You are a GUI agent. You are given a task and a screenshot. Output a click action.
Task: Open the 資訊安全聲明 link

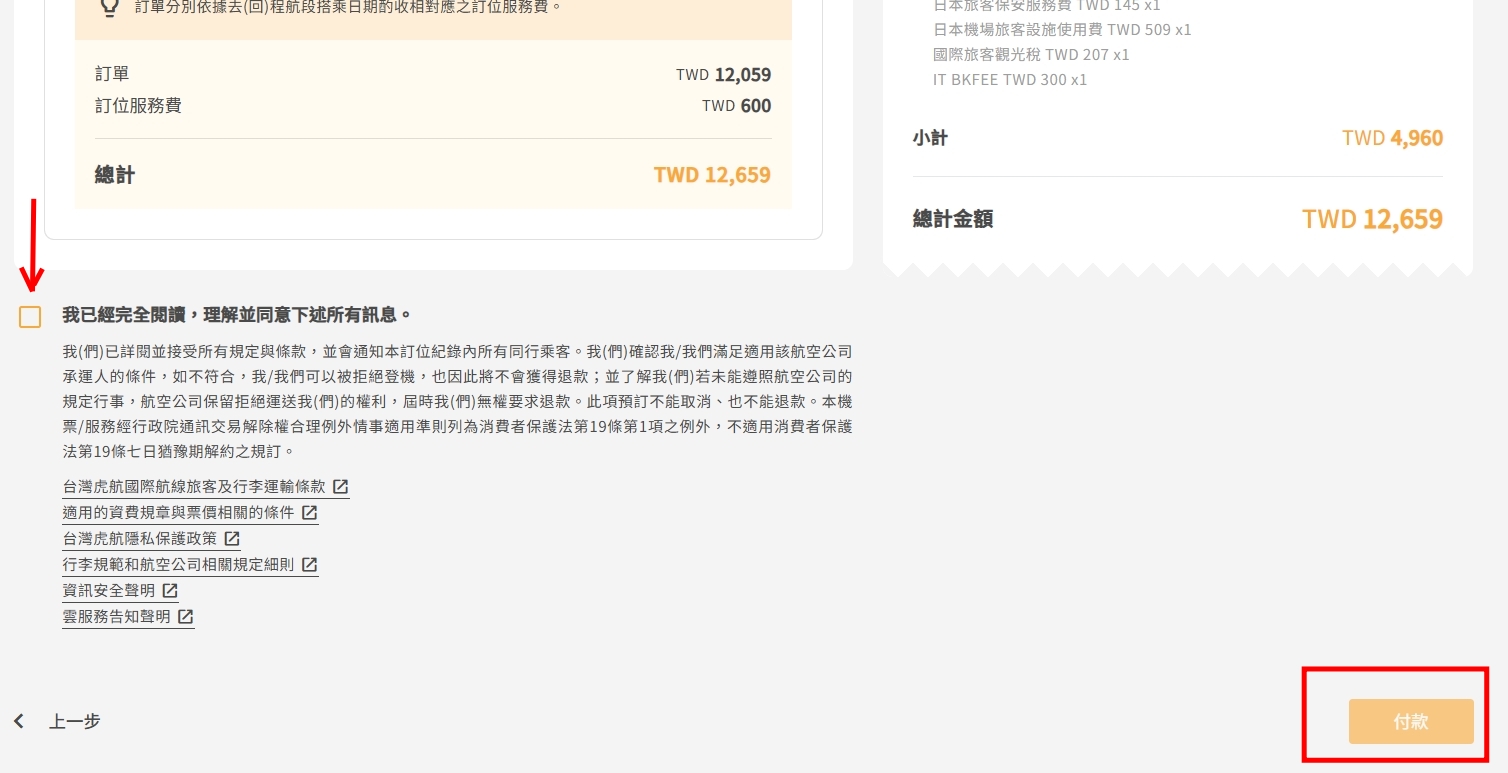click(108, 591)
